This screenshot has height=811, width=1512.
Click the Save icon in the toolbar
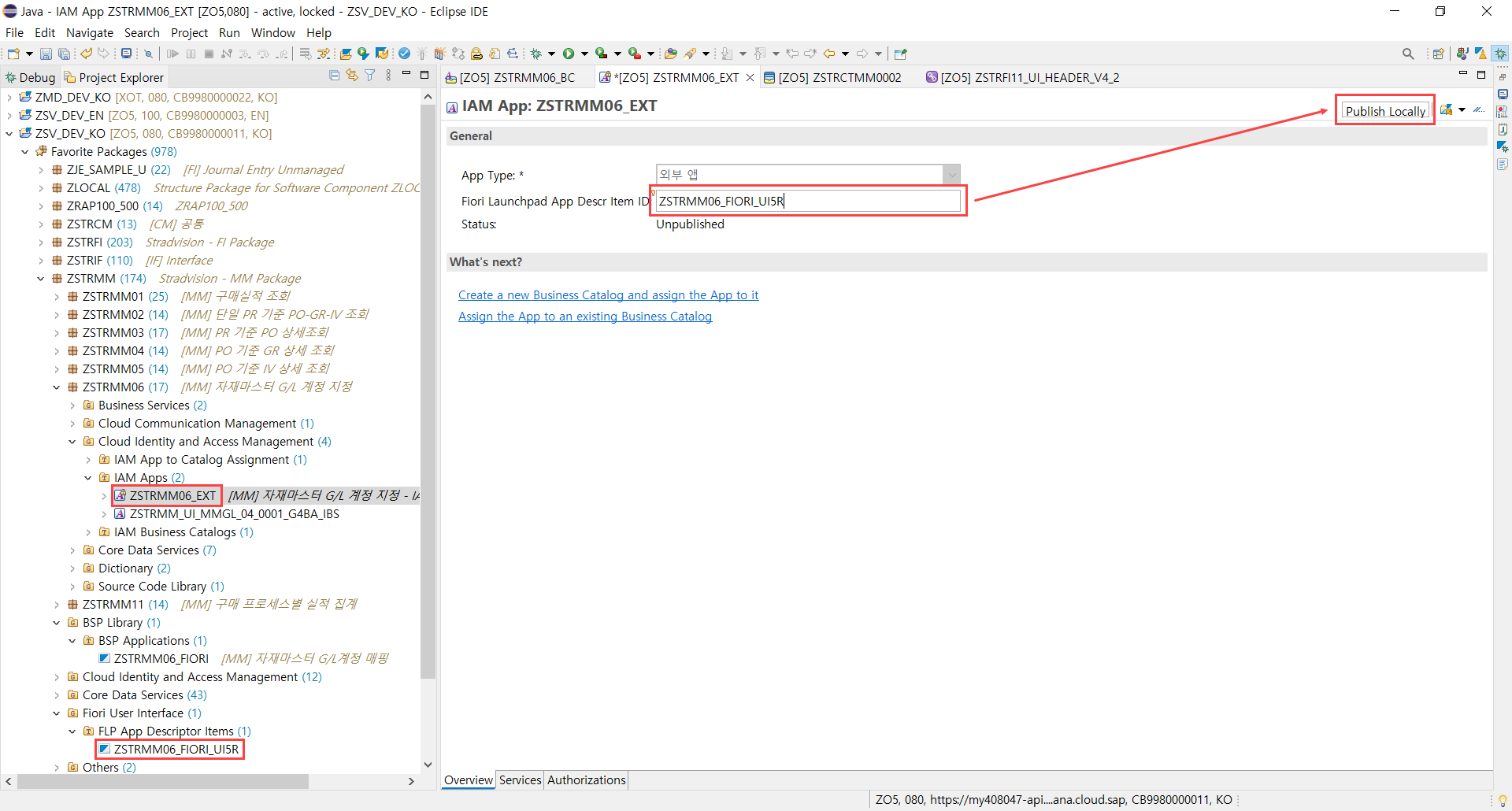click(x=46, y=54)
